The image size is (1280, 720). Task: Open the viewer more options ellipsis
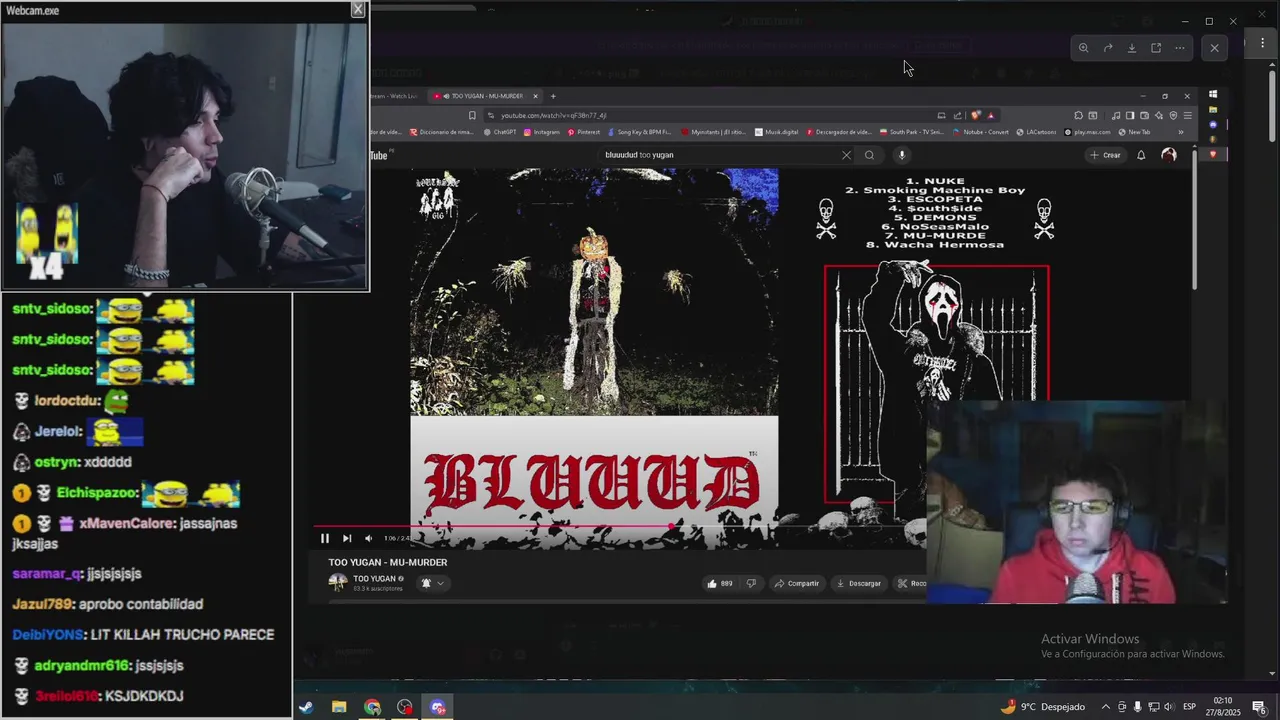pos(1180,48)
